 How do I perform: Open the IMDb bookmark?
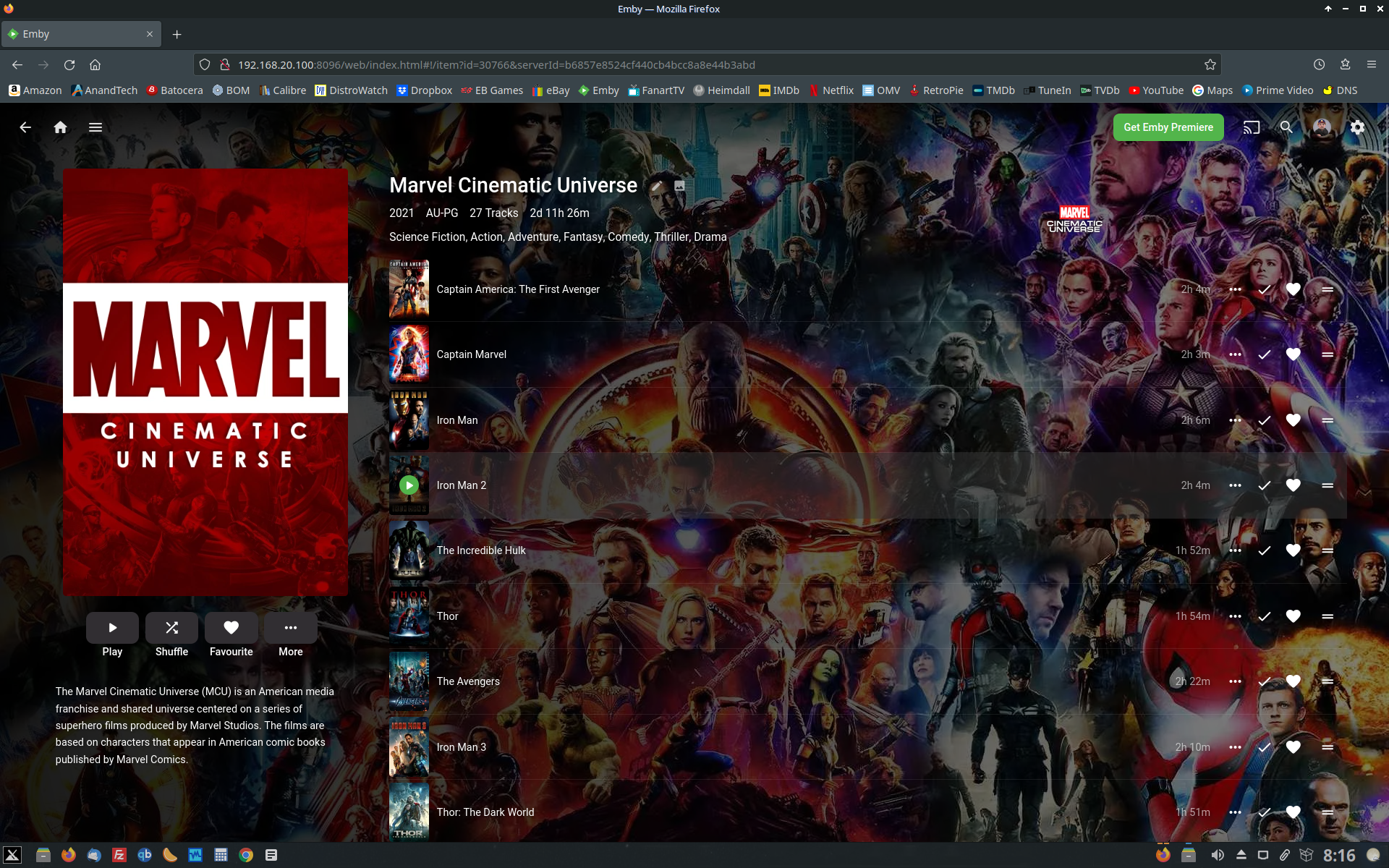778,90
